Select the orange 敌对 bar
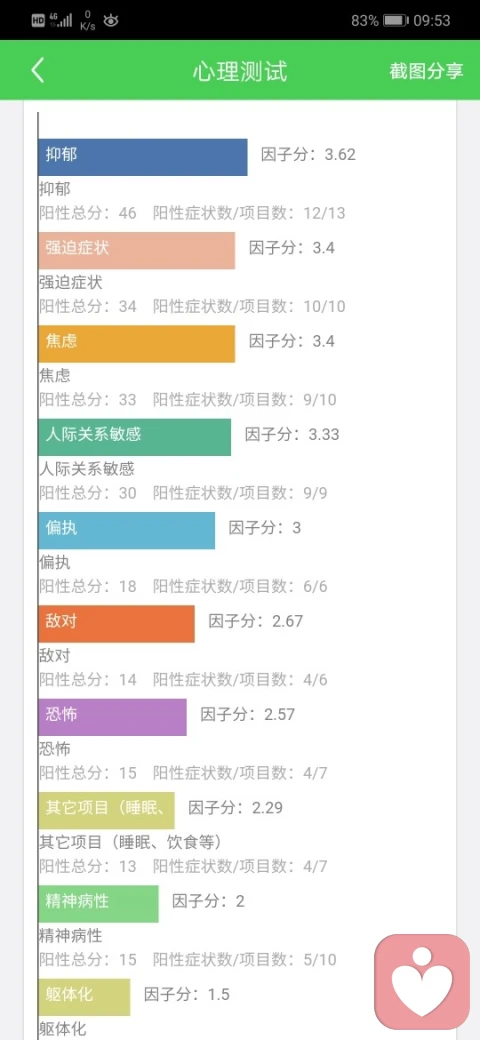Image resolution: width=480 pixels, height=1040 pixels. 117,623
